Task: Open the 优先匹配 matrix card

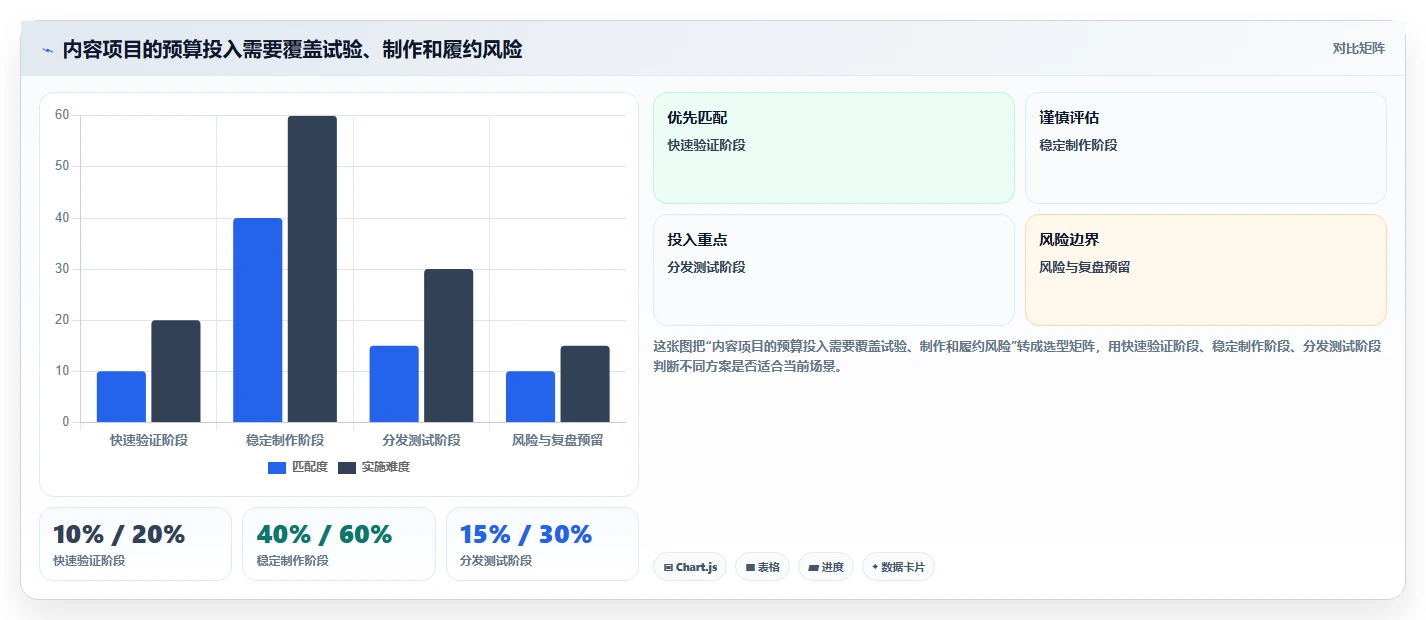Action: [834, 148]
